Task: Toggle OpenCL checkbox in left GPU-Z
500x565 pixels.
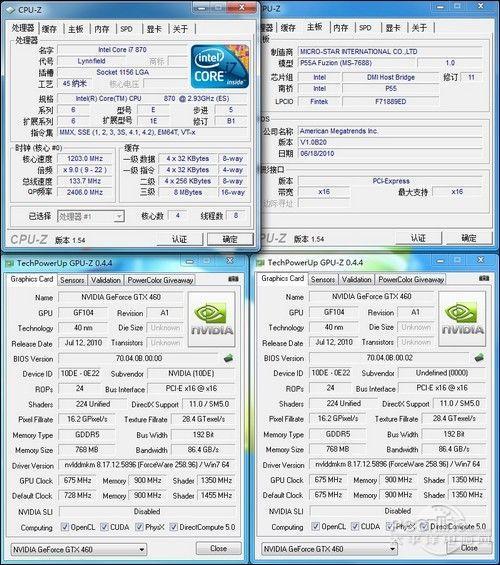Action: 65,527
